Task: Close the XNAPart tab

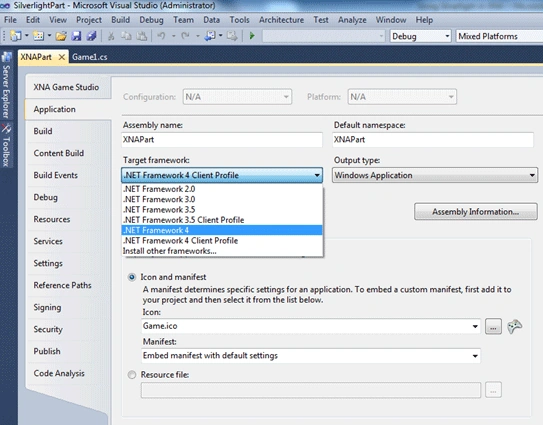Action: click(x=62, y=57)
